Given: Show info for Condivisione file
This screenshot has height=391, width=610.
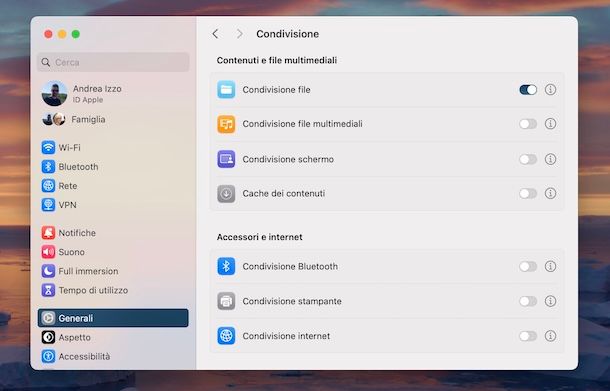Looking at the screenshot, I should [x=550, y=89].
